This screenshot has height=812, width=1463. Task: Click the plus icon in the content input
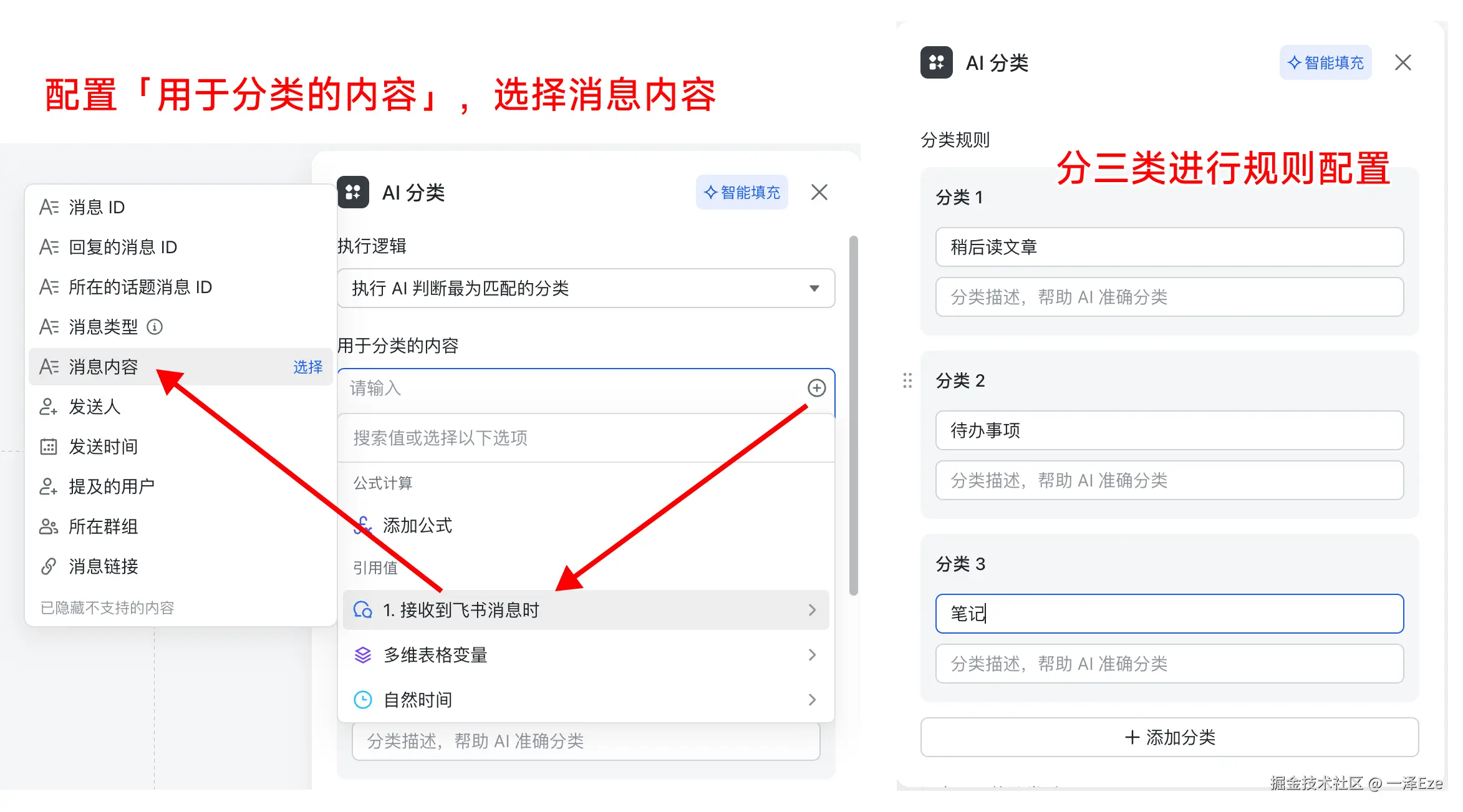[x=816, y=388]
